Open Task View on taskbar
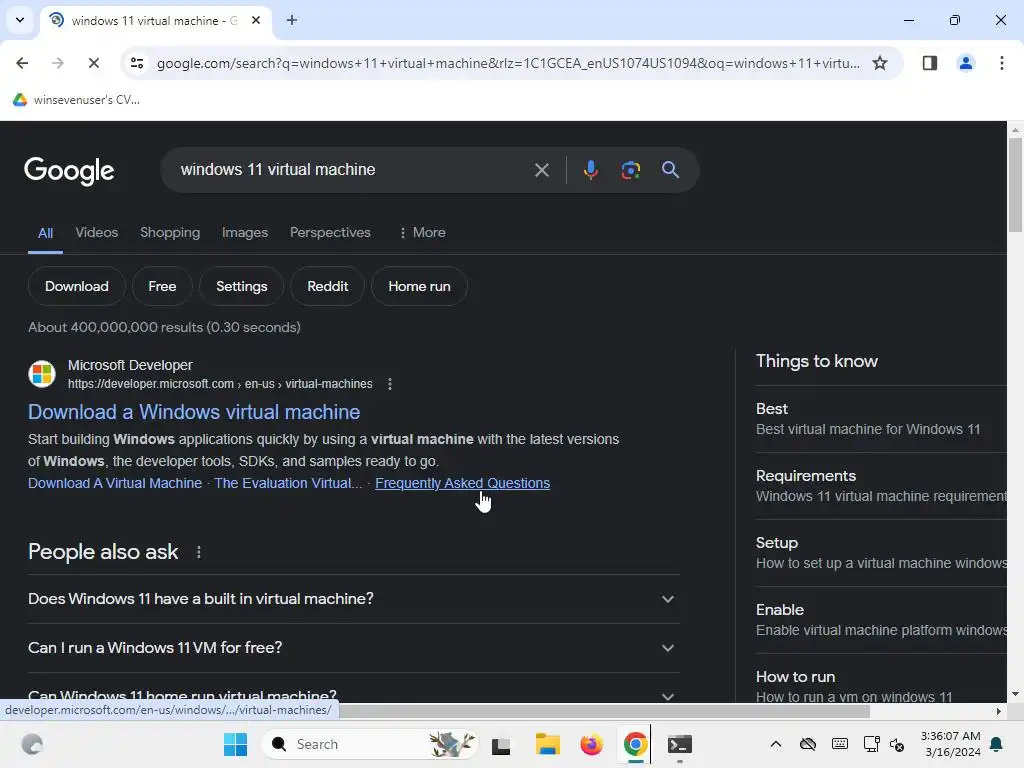This screenshot has width=1024, height=768. (x=501, y=744)
